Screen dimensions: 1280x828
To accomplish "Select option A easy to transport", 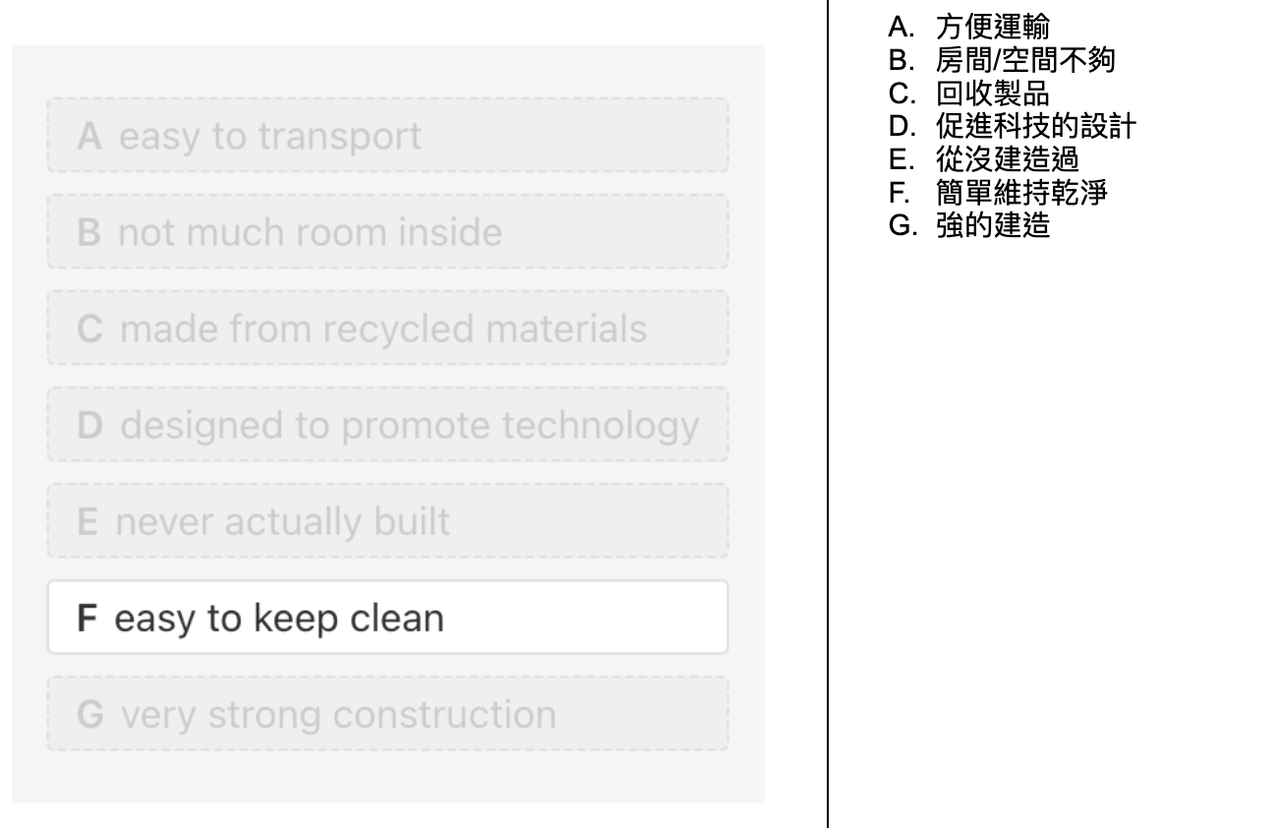I will 388,135.
